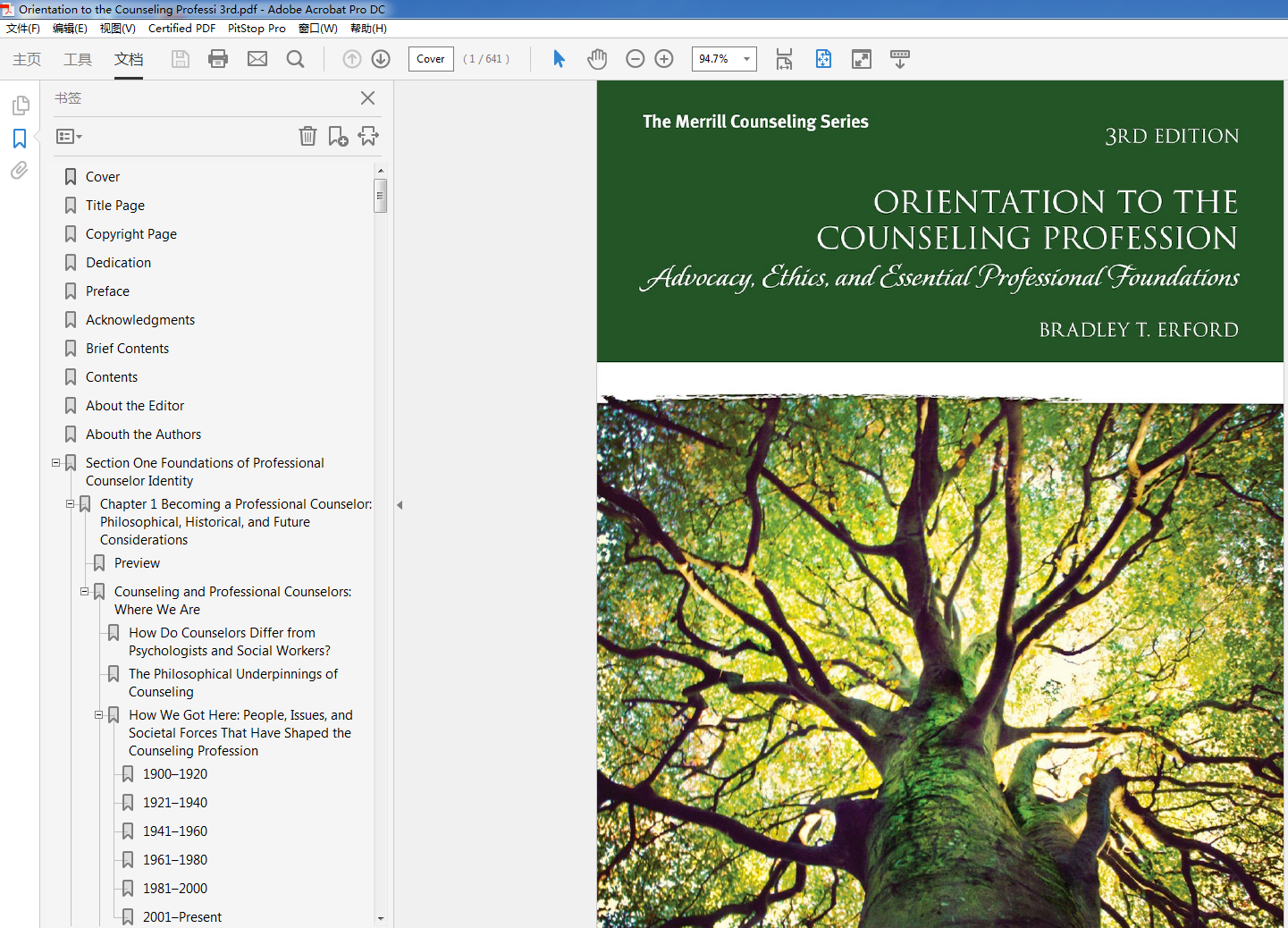The image size is (1288, 928).
Task: Open the Attachments paperclip panel
Action: coord(20,170)
